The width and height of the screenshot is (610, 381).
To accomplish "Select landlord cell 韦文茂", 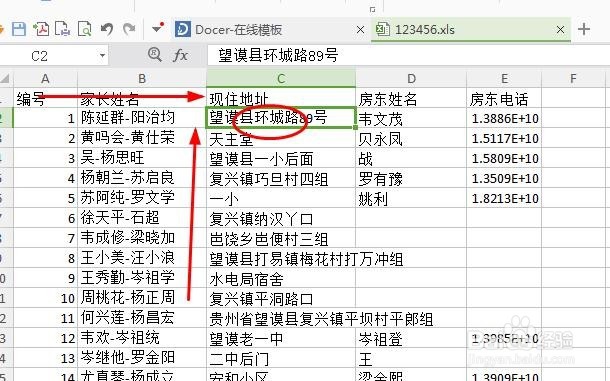I will (411, 119).
